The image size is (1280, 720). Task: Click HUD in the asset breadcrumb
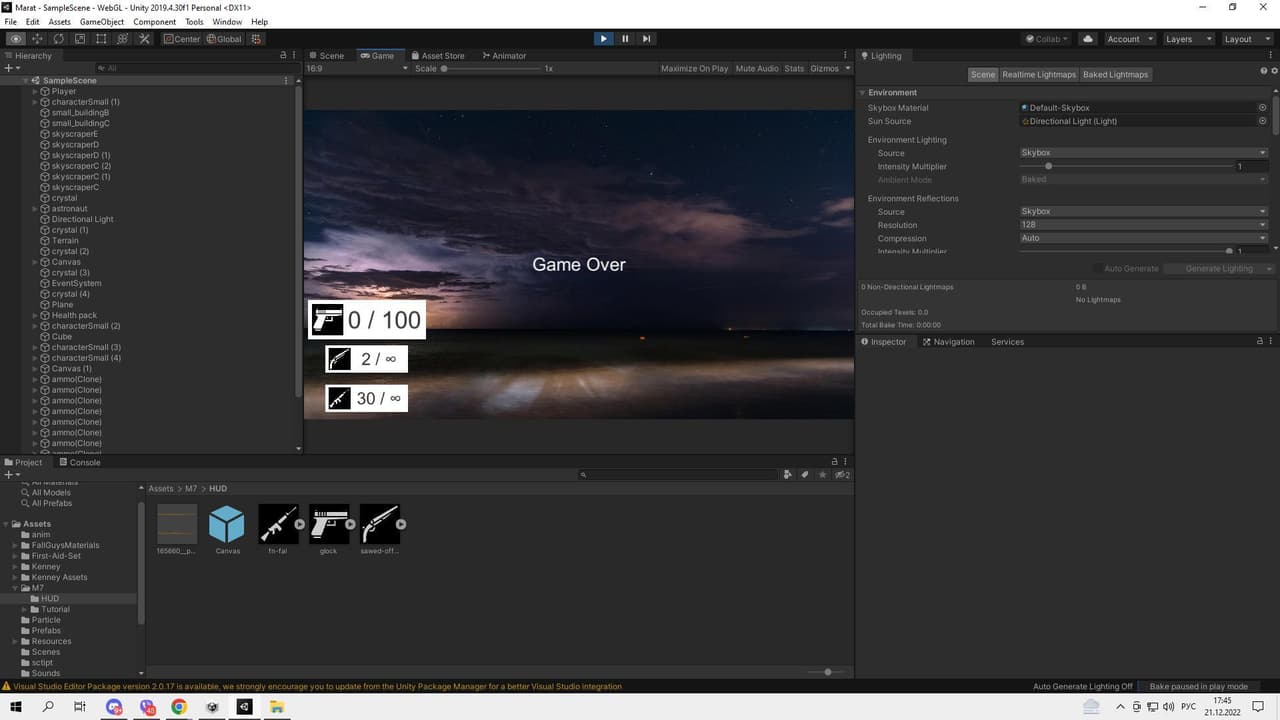(x=218, y=489)
